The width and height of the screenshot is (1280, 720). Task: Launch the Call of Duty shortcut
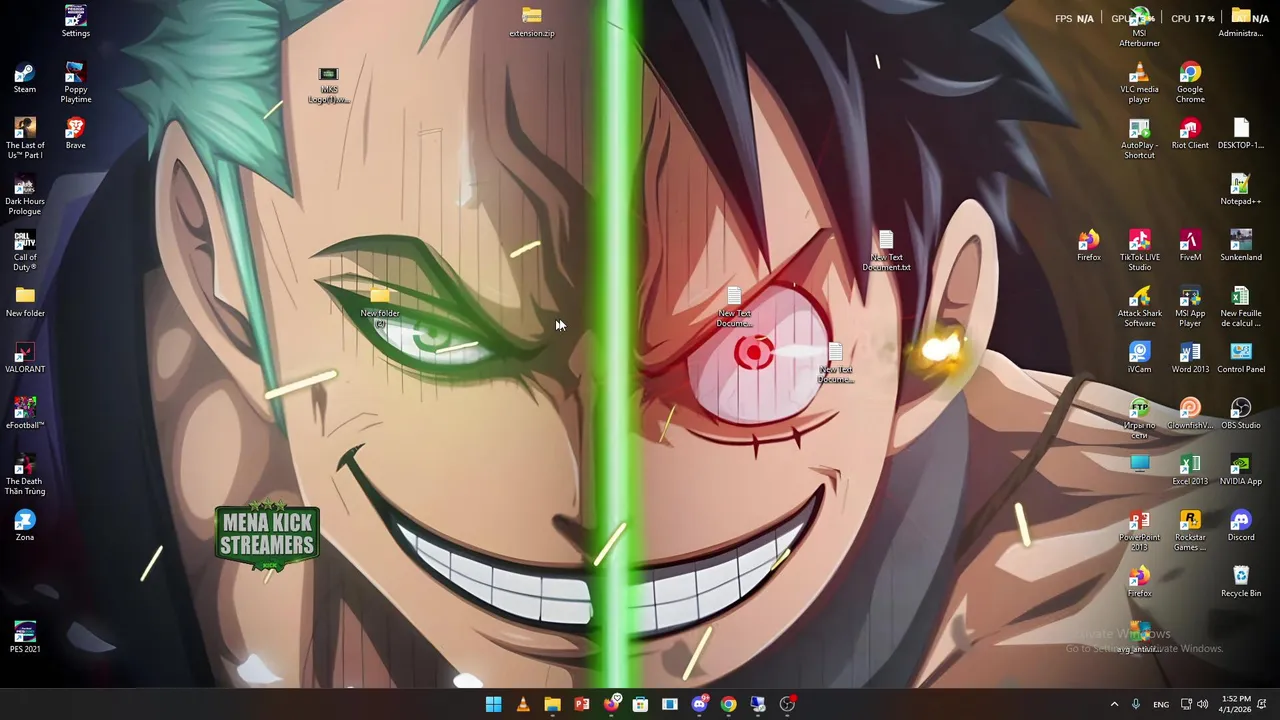25,251
